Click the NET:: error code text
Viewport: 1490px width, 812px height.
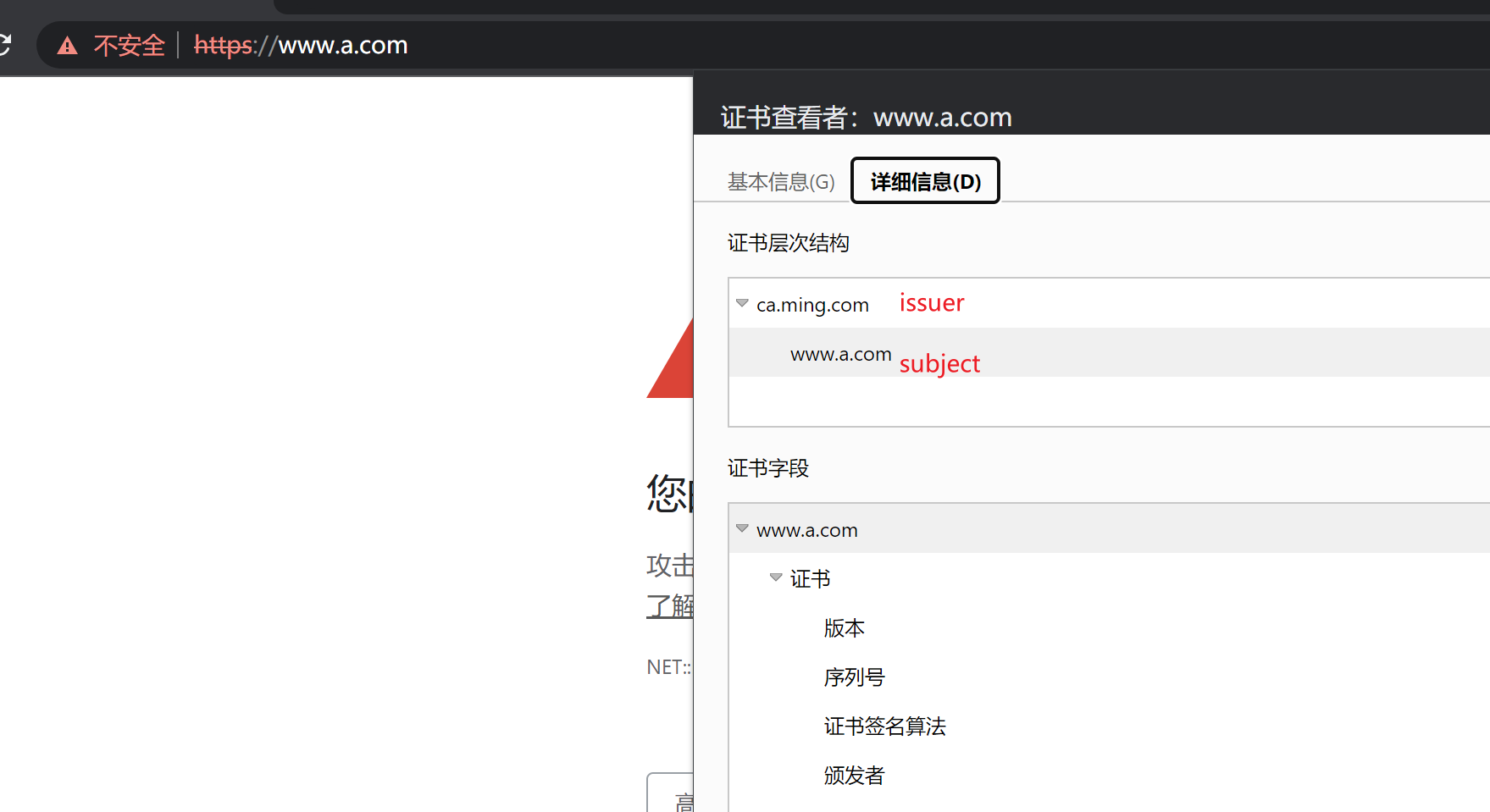668,667
